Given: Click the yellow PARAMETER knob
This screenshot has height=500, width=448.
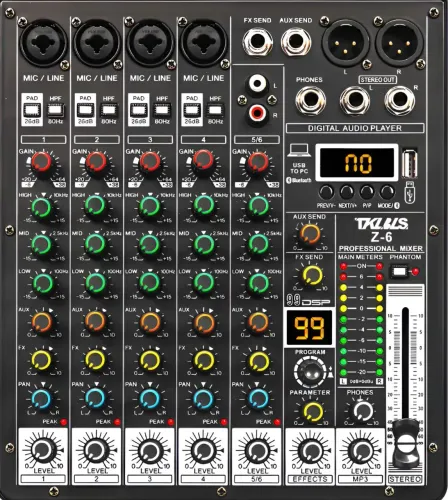Looking at the screenshot, I should click(313, 412).
